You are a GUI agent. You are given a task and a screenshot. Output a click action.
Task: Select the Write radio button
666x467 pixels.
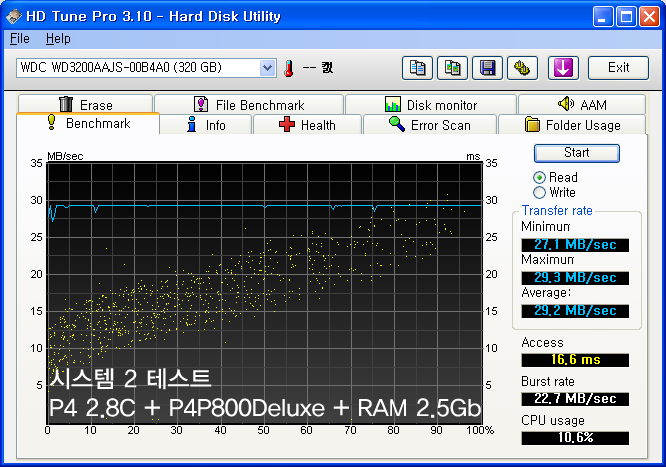[x=539, y=192]
